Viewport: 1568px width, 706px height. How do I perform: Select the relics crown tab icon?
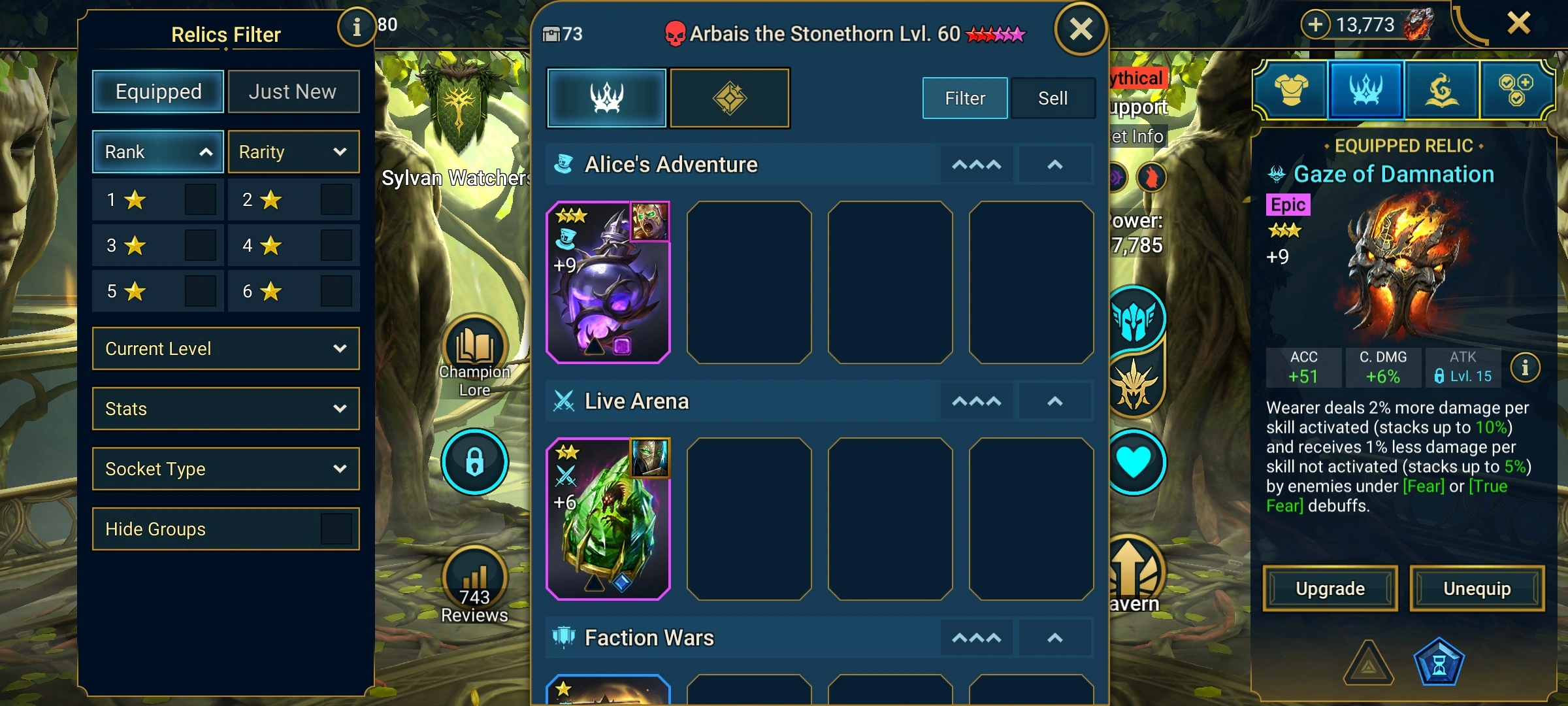[606, 98]
